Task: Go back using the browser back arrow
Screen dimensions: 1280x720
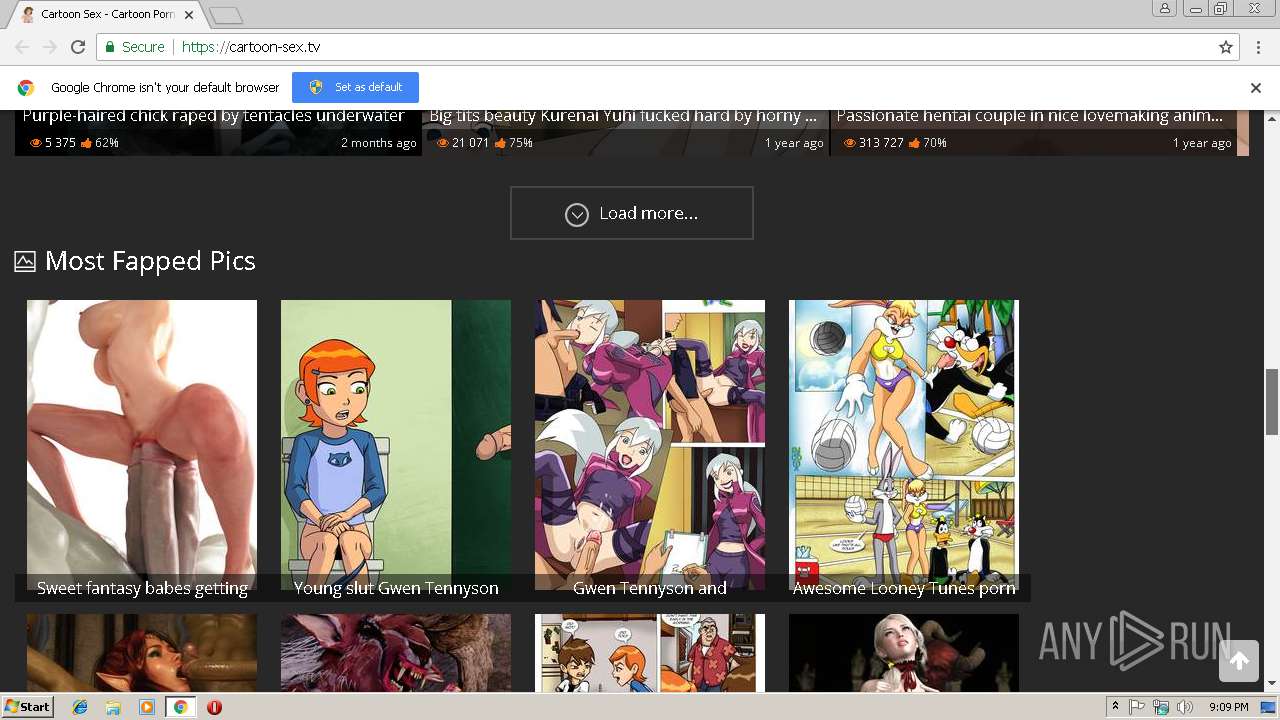Action: 22,47
